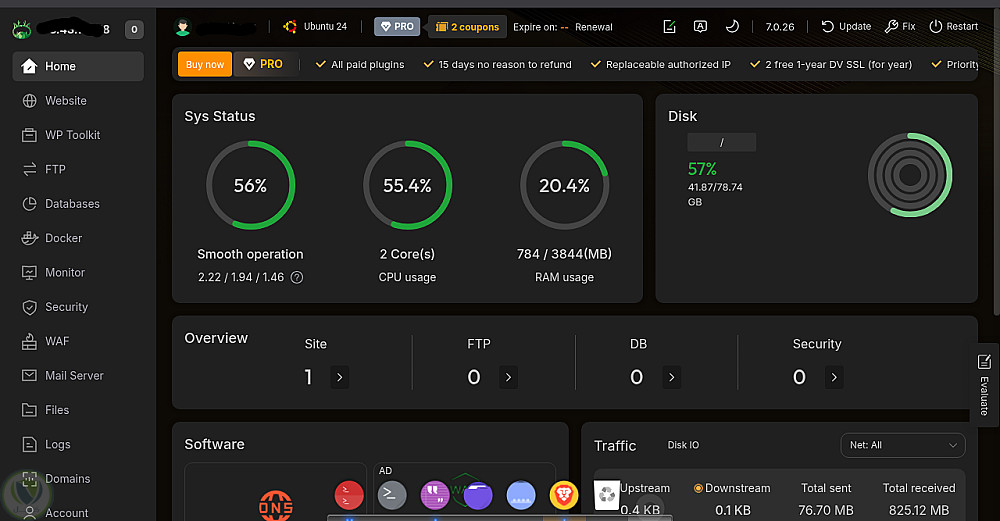The image size is (1000, 521).
Task: Expand the FTP count arrow
Action: [x=508, y=378]
